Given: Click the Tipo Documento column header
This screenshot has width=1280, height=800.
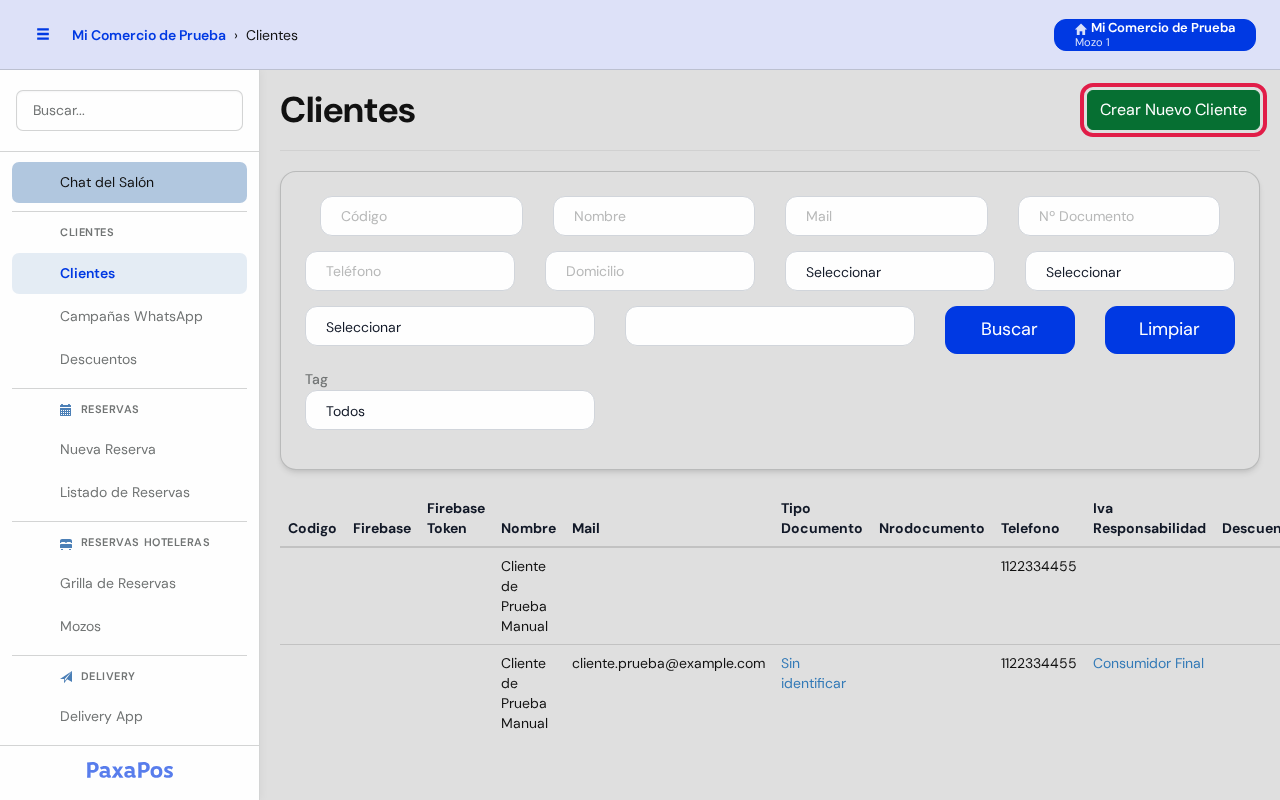Looking at the screenshot, I should click(822, 518).
